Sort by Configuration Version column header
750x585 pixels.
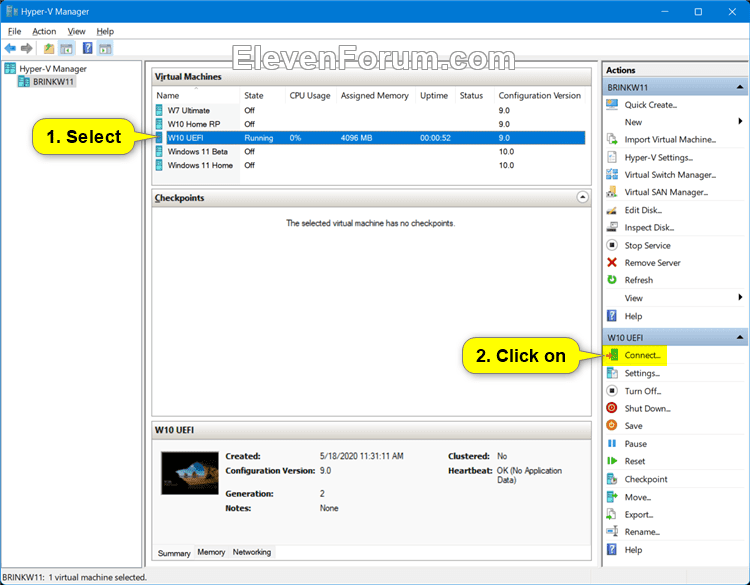pos(540,96)
